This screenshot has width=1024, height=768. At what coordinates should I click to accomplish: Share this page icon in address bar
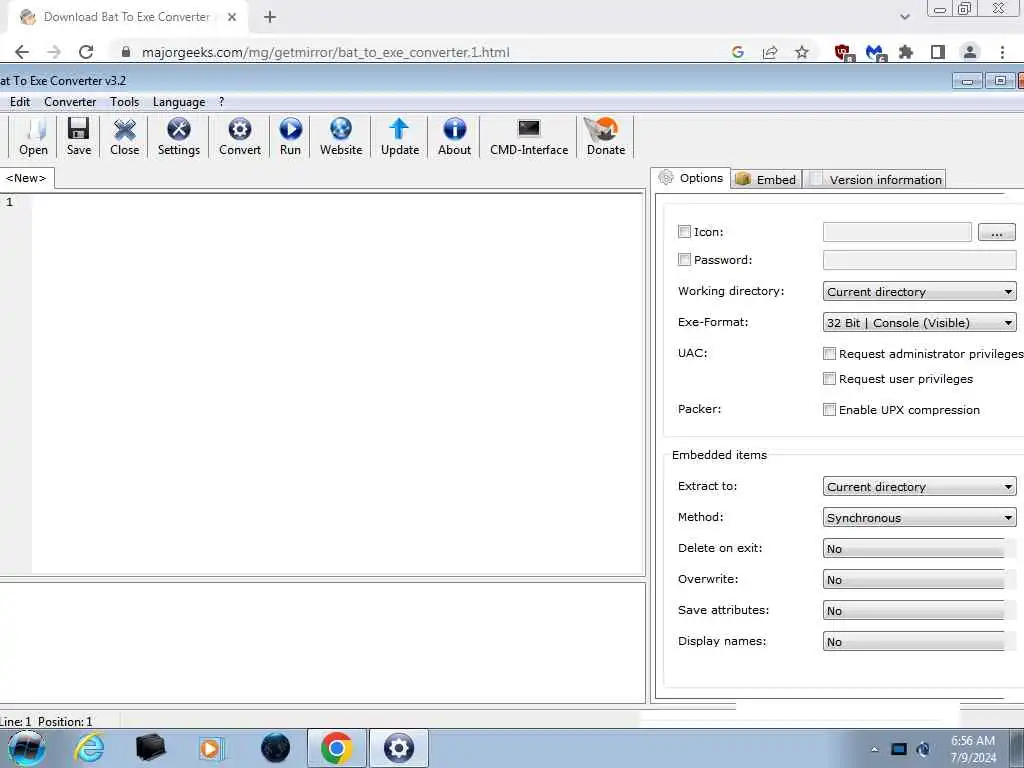[x=770, y=52]
